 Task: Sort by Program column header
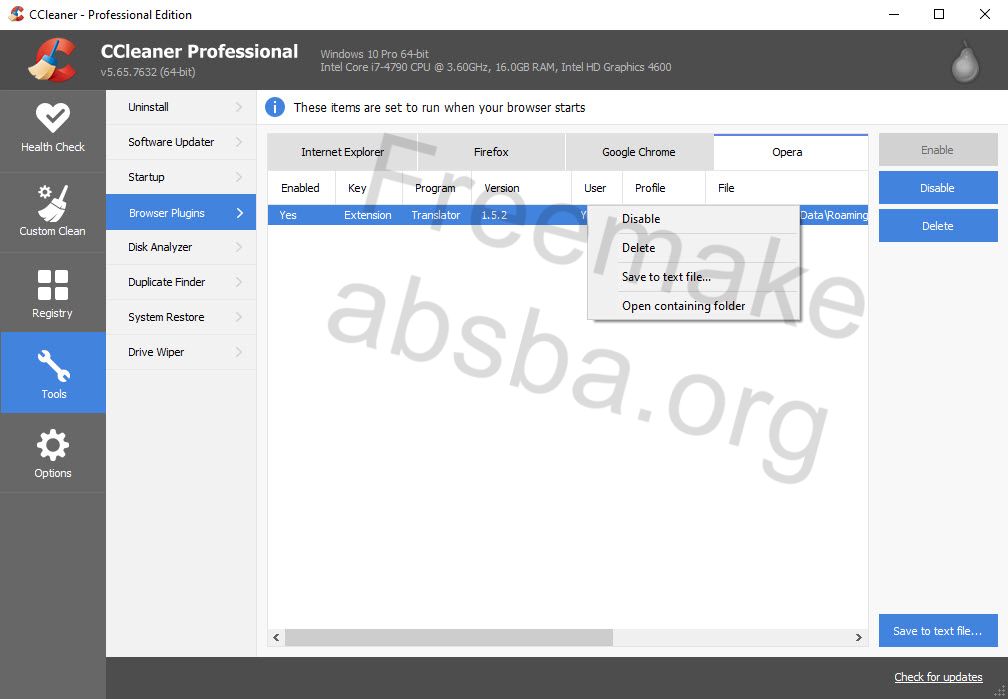point(437,188)
